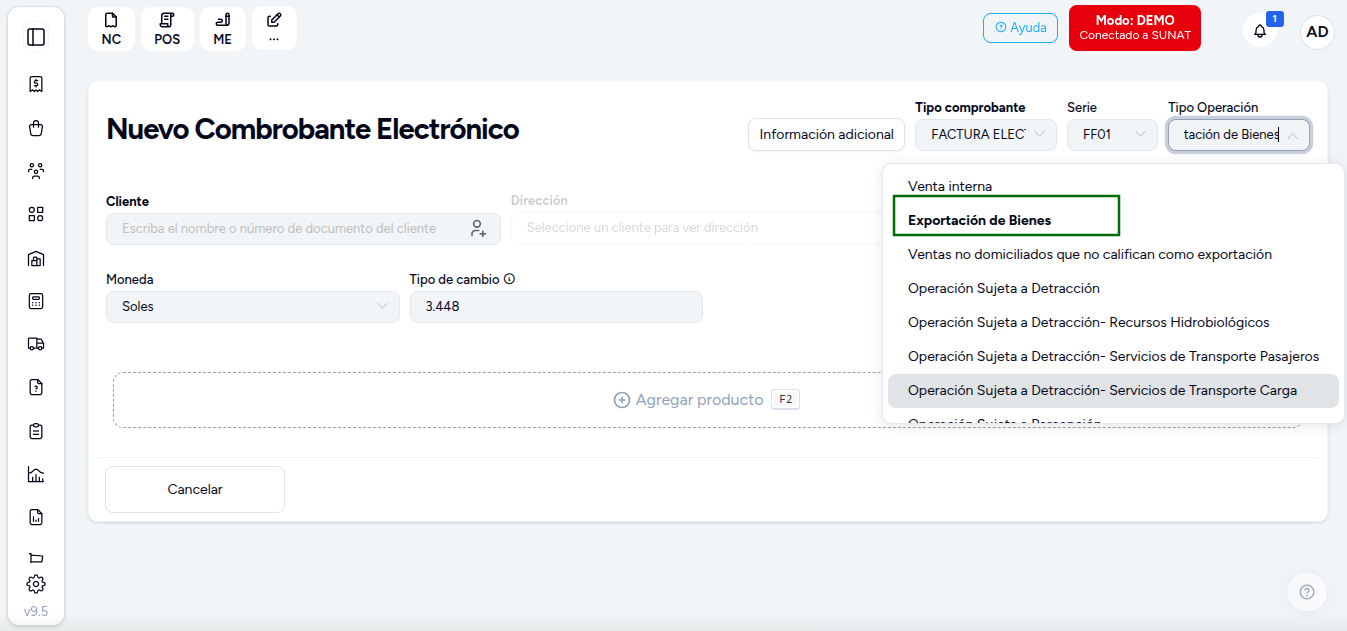
Task: Open the edit shortcut with ellipsis
Action: point(274,28)
